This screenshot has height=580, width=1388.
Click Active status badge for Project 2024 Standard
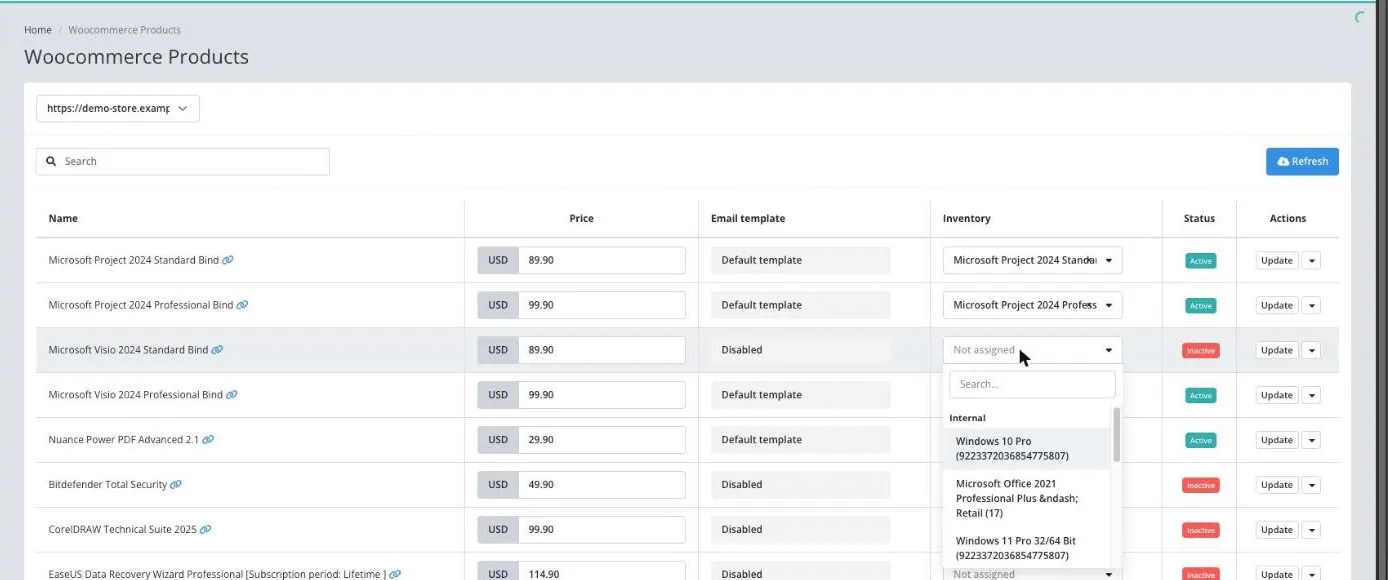point(1200,261)
